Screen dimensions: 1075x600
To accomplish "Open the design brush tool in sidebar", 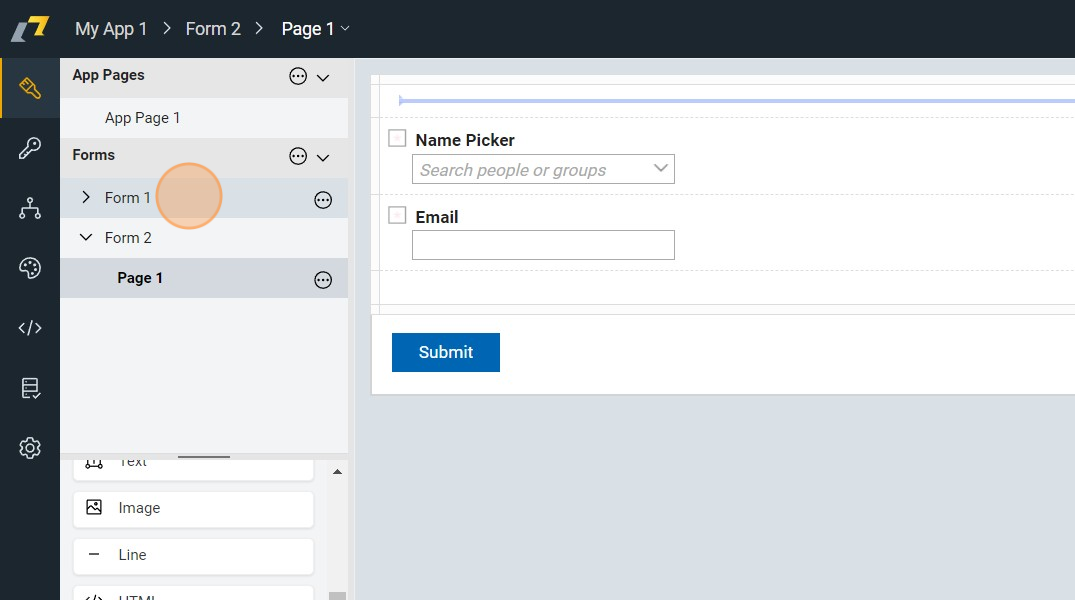I will 30,89.
